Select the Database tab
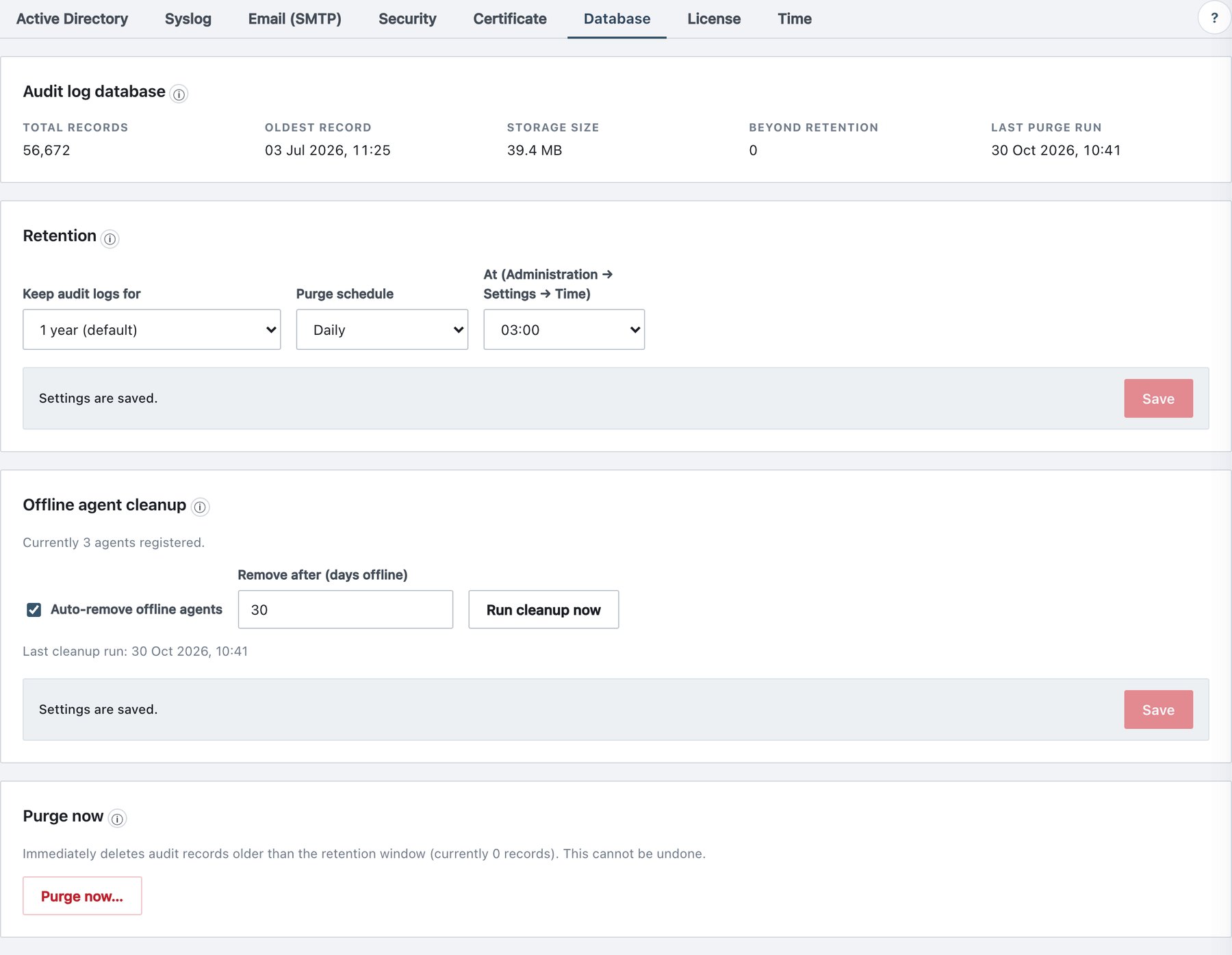 (x=617, y=18)
